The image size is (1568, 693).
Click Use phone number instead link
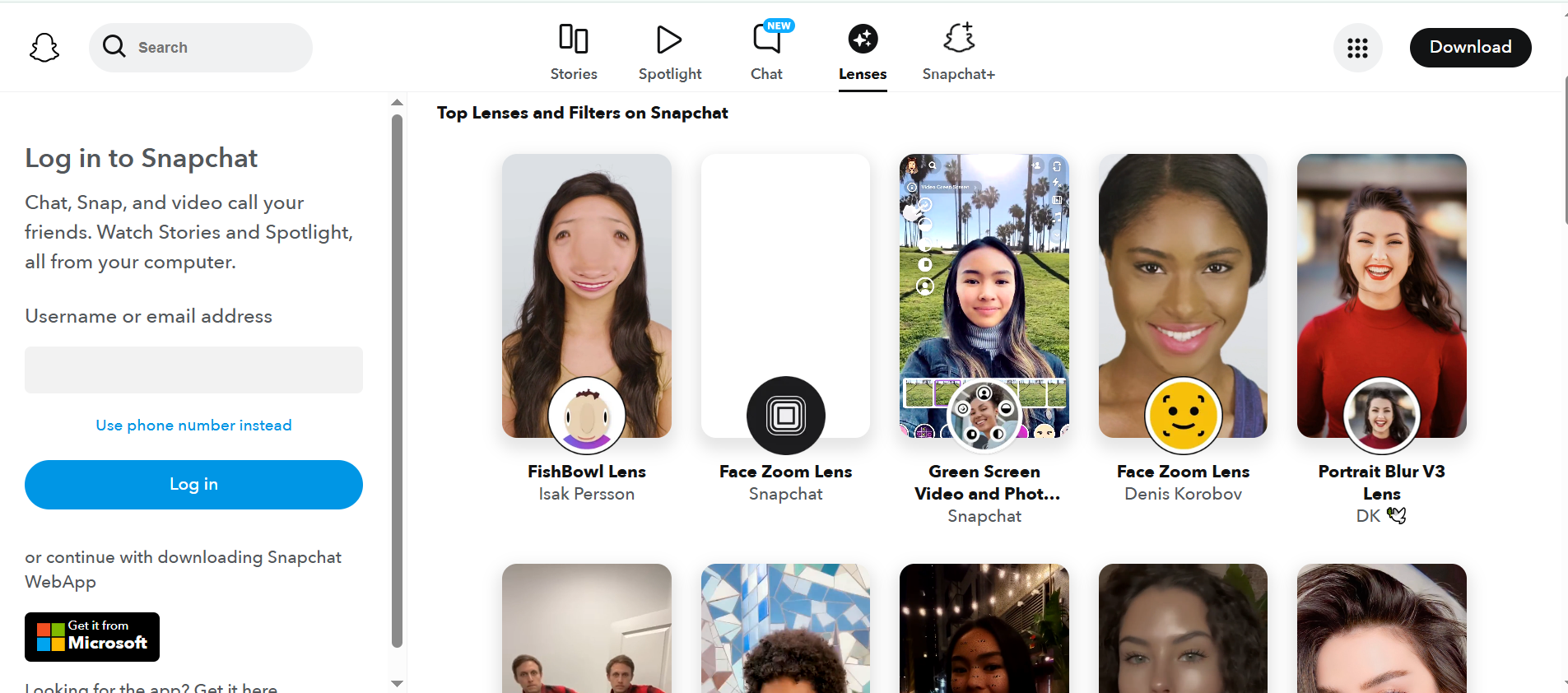tap(193, 426)
